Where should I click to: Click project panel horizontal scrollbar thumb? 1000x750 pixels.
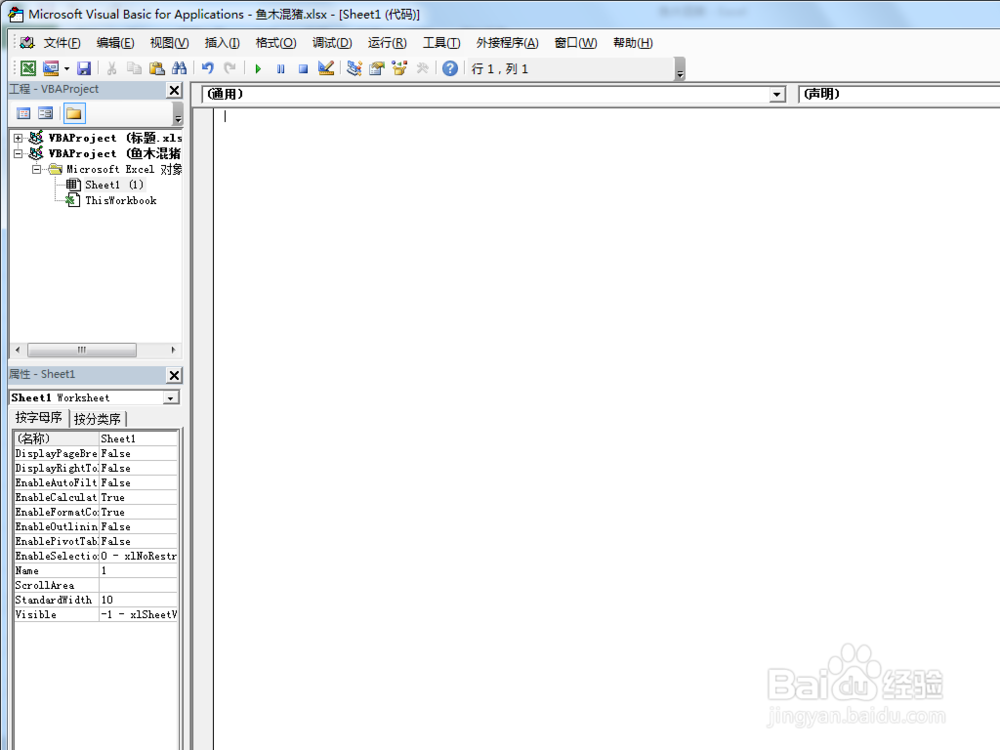[82, 349]
